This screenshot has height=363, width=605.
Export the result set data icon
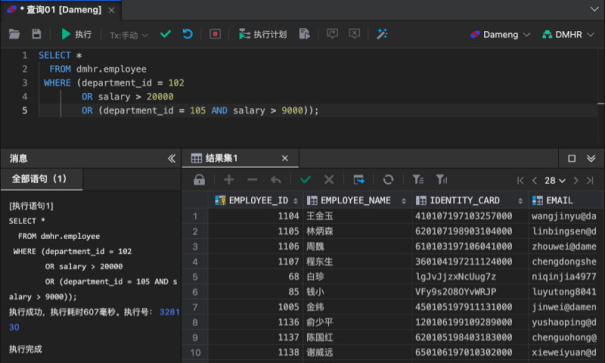pos(359,180)
